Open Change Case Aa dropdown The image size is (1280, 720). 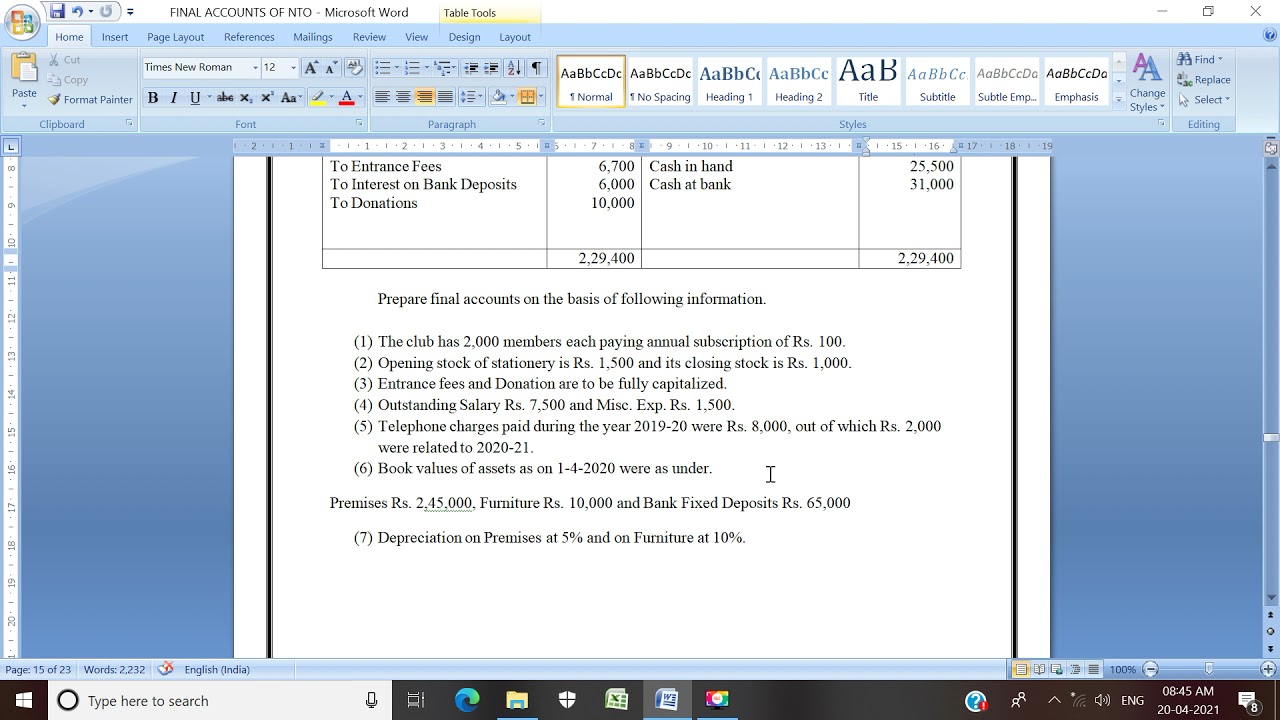coord(291,97)
